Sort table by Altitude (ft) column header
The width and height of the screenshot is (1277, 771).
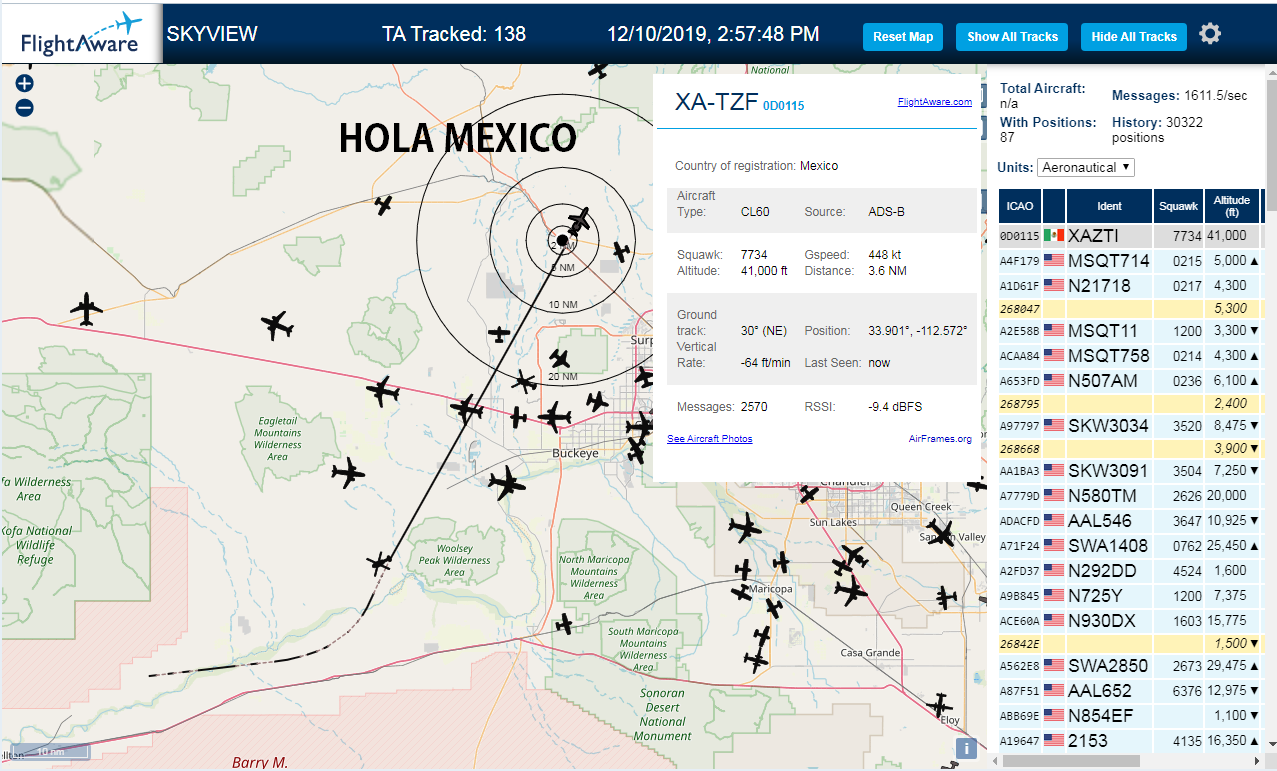1232,206
